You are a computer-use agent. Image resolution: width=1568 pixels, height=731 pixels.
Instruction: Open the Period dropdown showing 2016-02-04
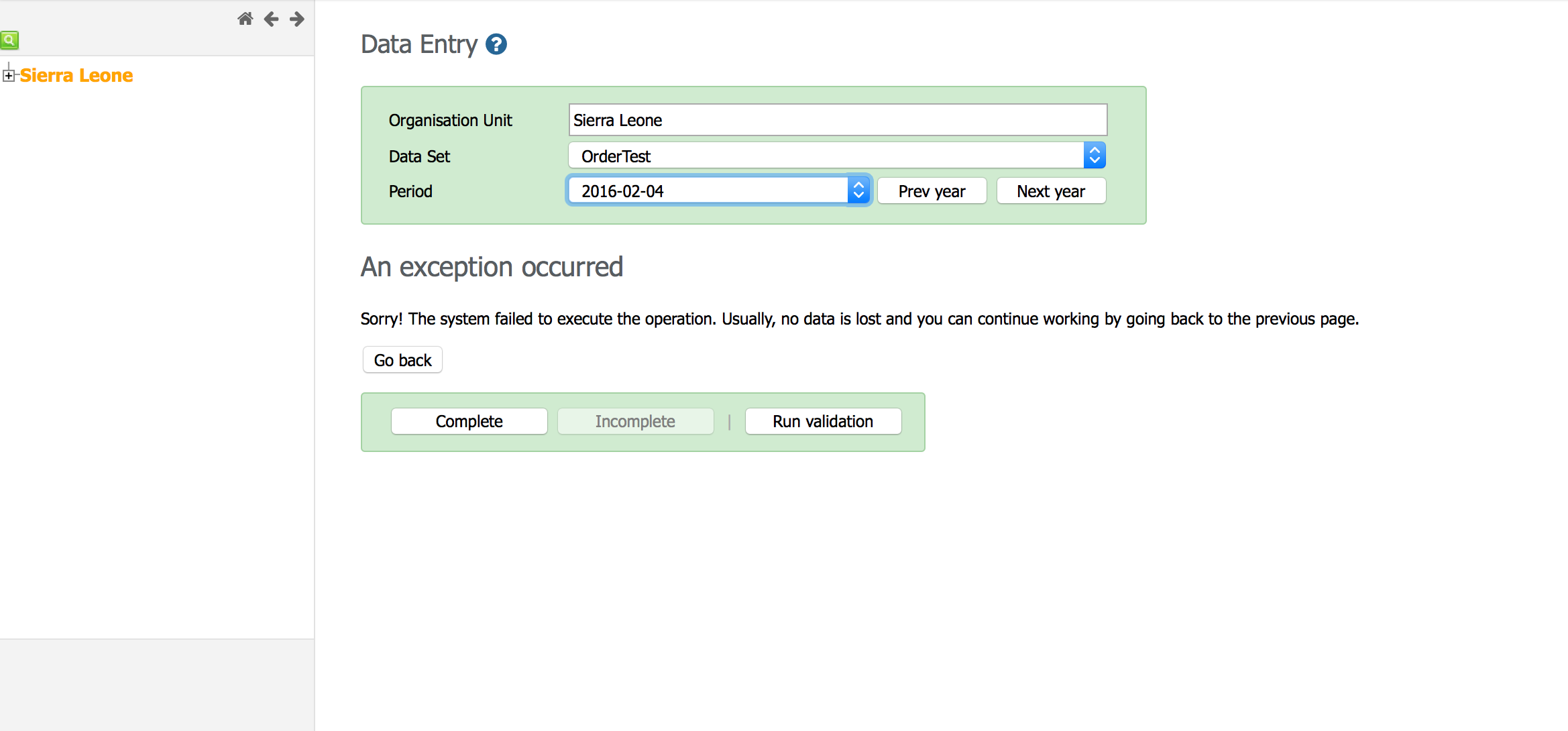click(718, 191)
